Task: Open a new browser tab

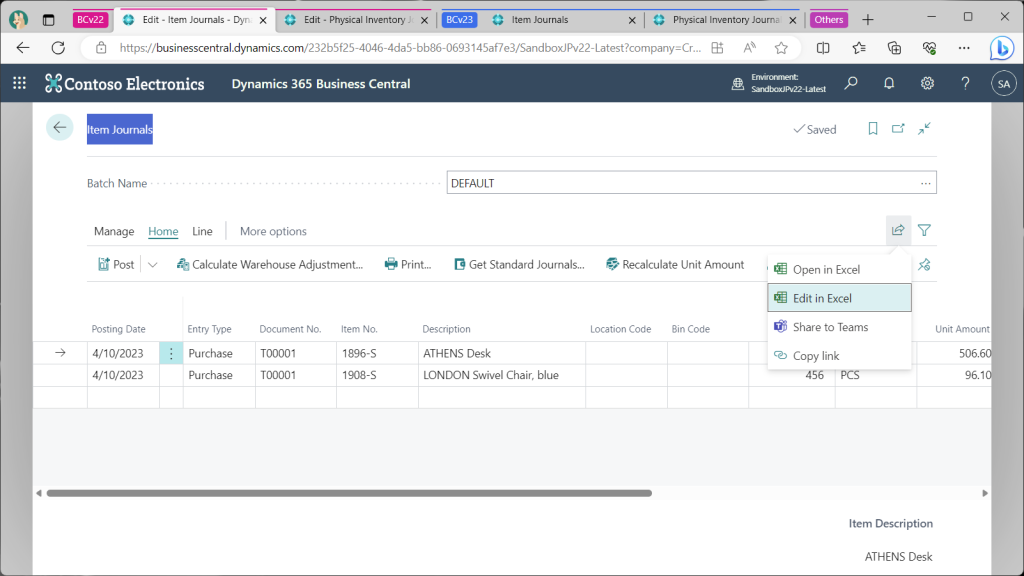Action: pos(867,20)
